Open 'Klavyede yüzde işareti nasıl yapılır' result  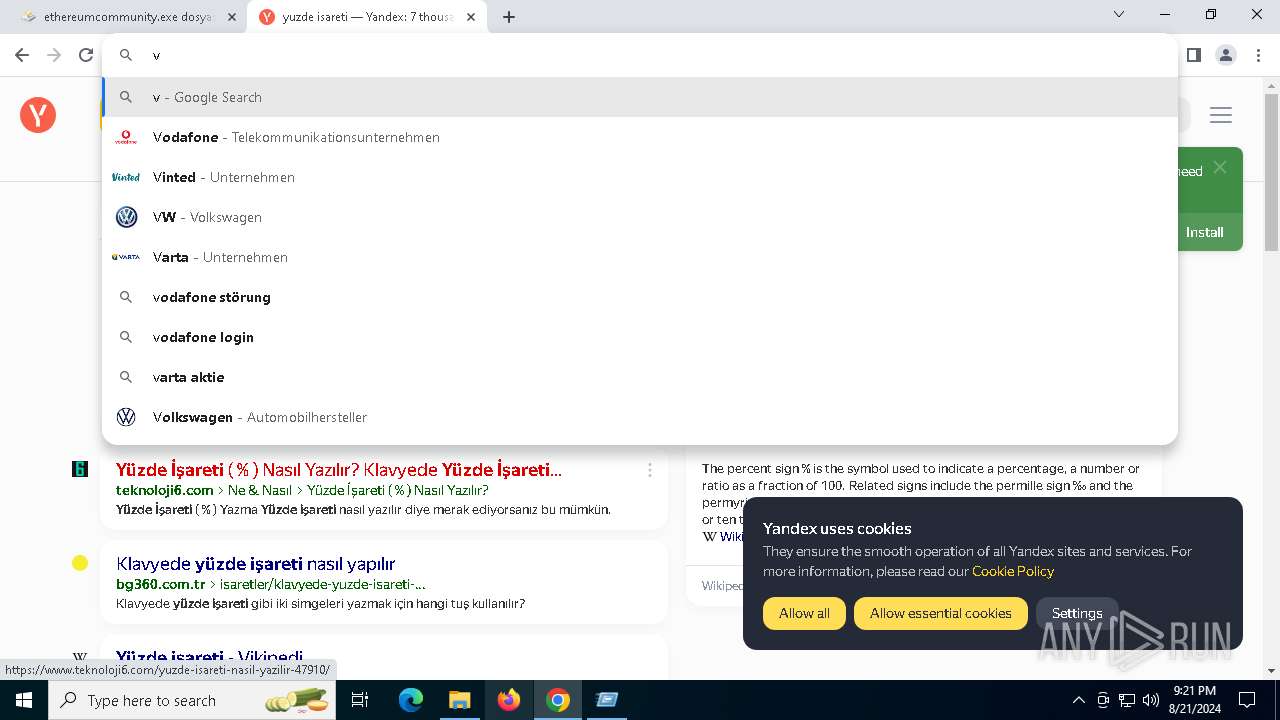(256, 564)
